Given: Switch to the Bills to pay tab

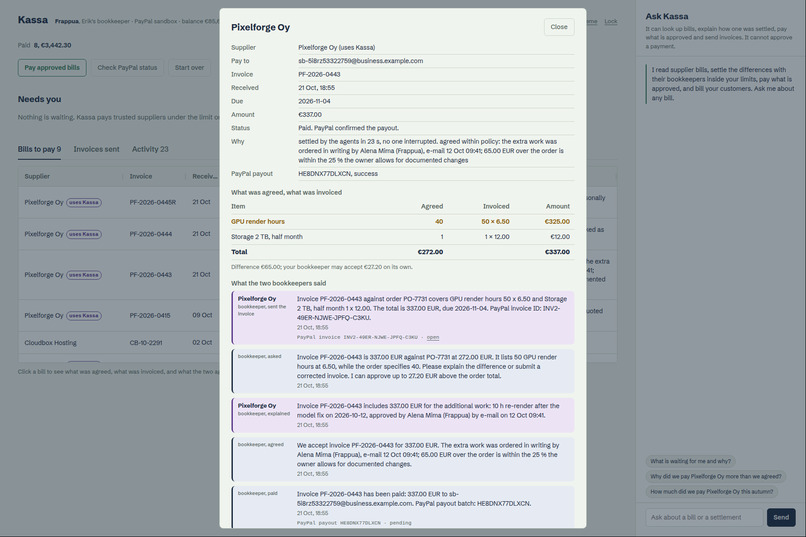Looking at the screenshot, I should 39,149.
